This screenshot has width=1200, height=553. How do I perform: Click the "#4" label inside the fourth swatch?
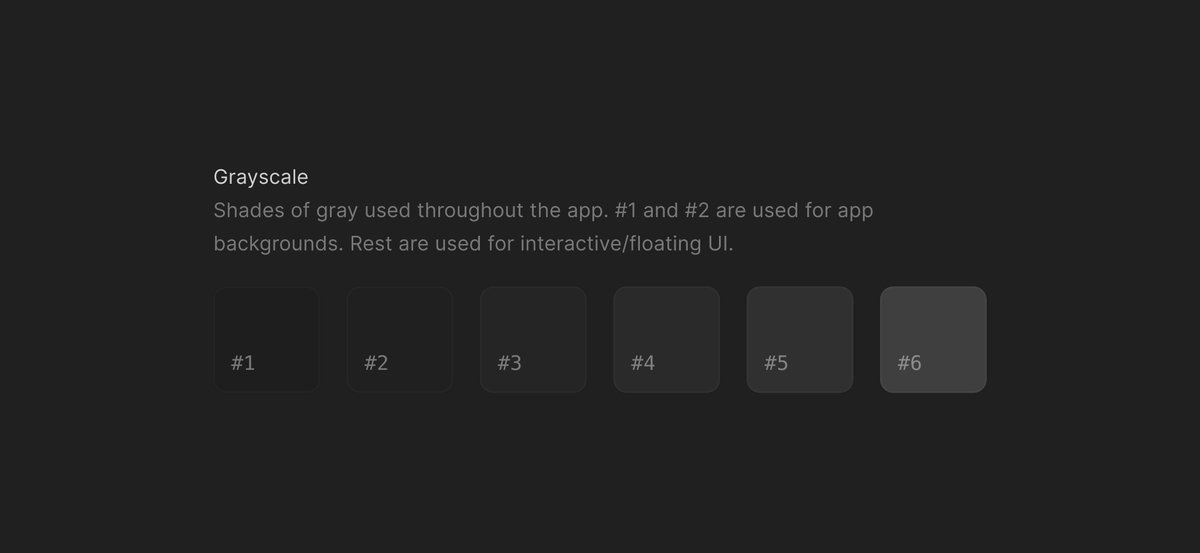pyautogui.click(x=643, y=363)
